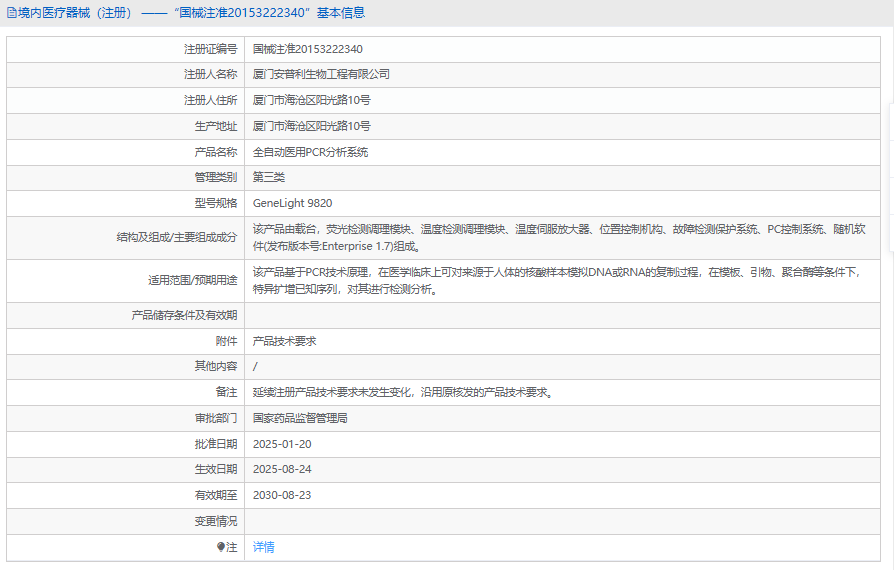Click the address value in the 生产地址 row
This screenshot has height=570, width=894.
(x=311, y=127)
